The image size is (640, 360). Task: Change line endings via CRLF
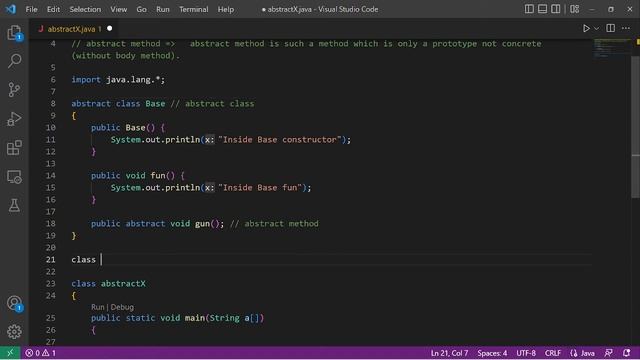click(553, 353)
